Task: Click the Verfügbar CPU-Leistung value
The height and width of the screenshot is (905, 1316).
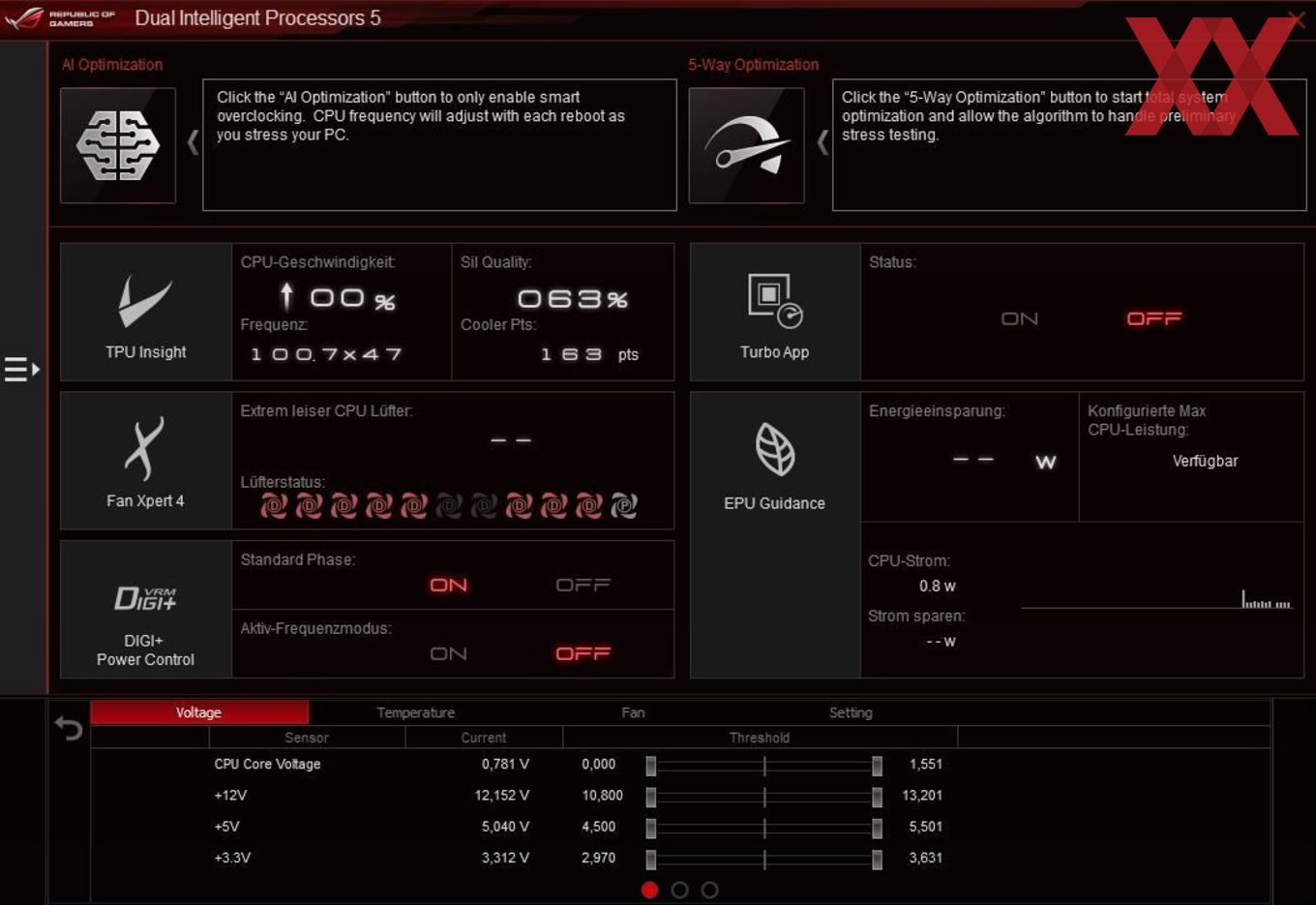Action: [1206, 461]
